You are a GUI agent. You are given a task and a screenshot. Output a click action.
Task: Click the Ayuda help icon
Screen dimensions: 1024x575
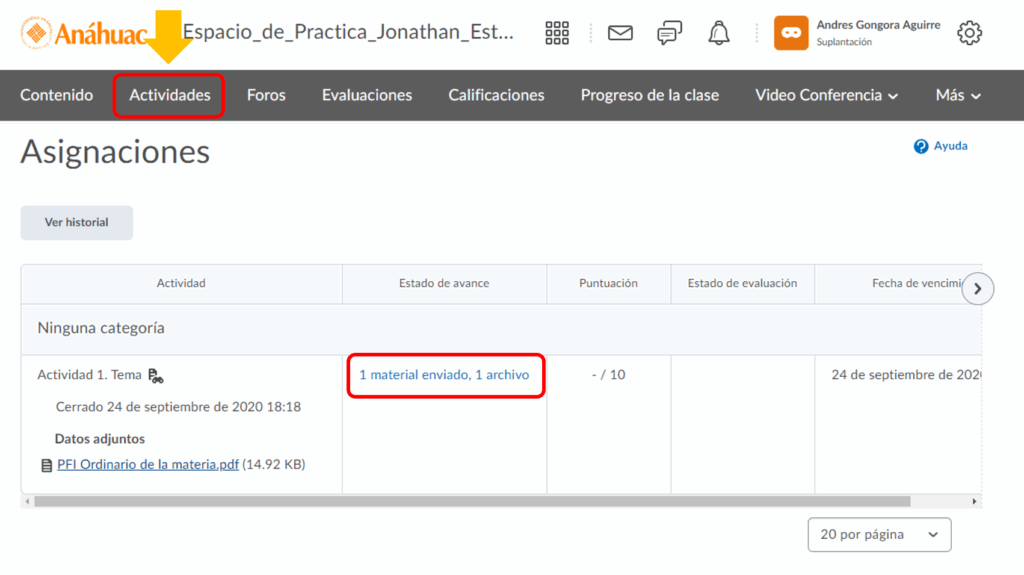click(x=921, y=146)
